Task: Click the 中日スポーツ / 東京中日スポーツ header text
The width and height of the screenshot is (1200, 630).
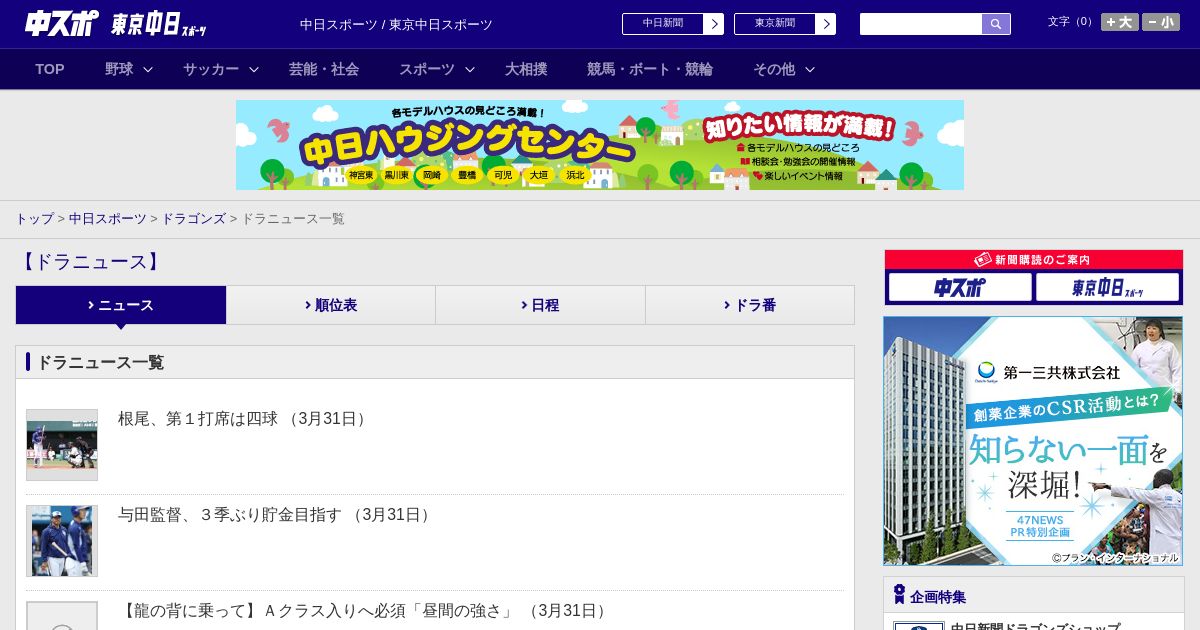Action: (396, 24)
